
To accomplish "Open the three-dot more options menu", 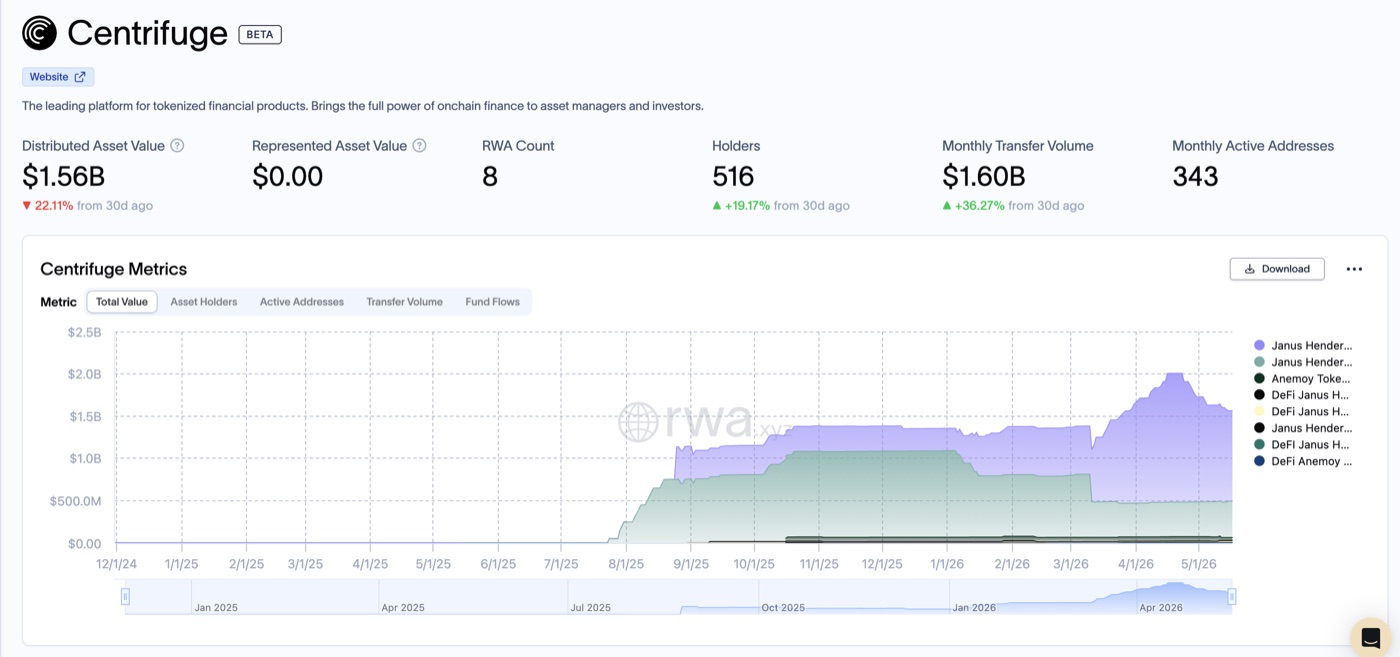I will [1354, 269].
